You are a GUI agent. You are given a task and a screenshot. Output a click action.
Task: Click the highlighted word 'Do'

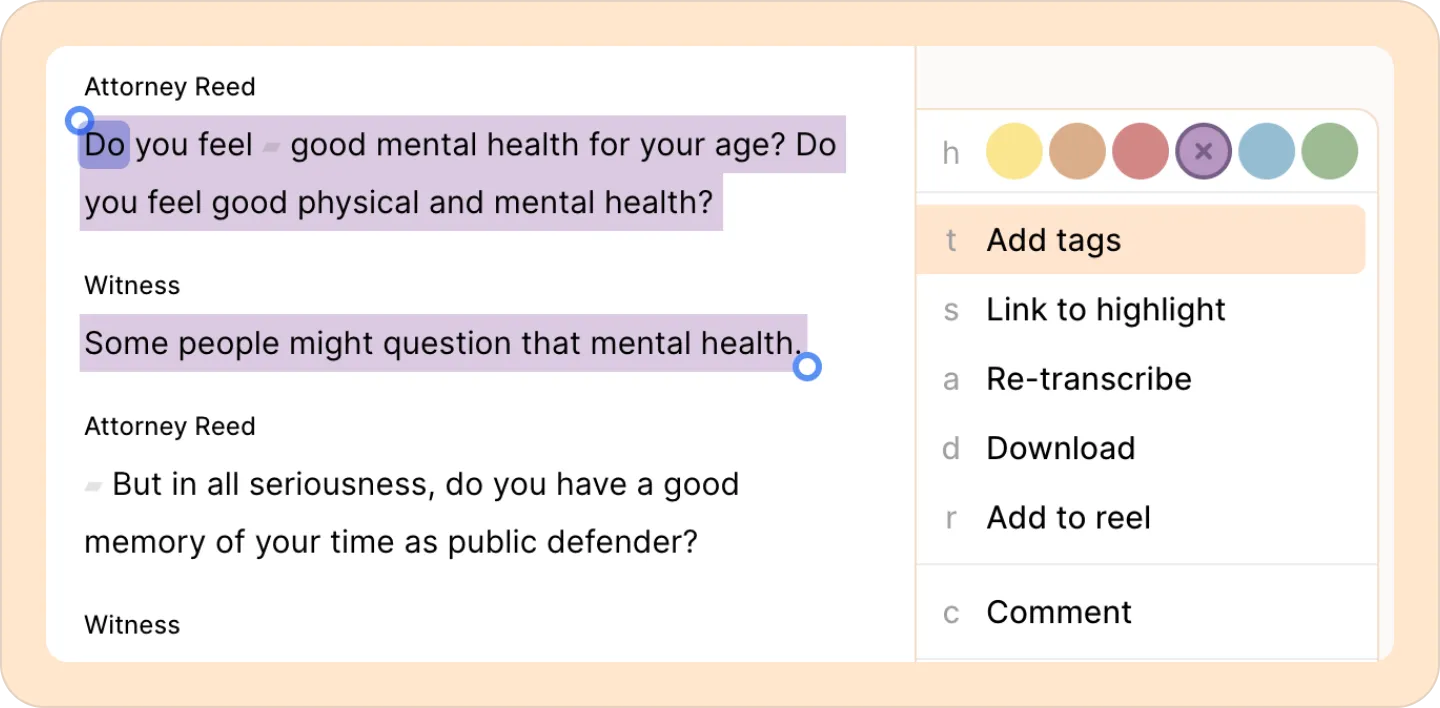coord(104,145)
